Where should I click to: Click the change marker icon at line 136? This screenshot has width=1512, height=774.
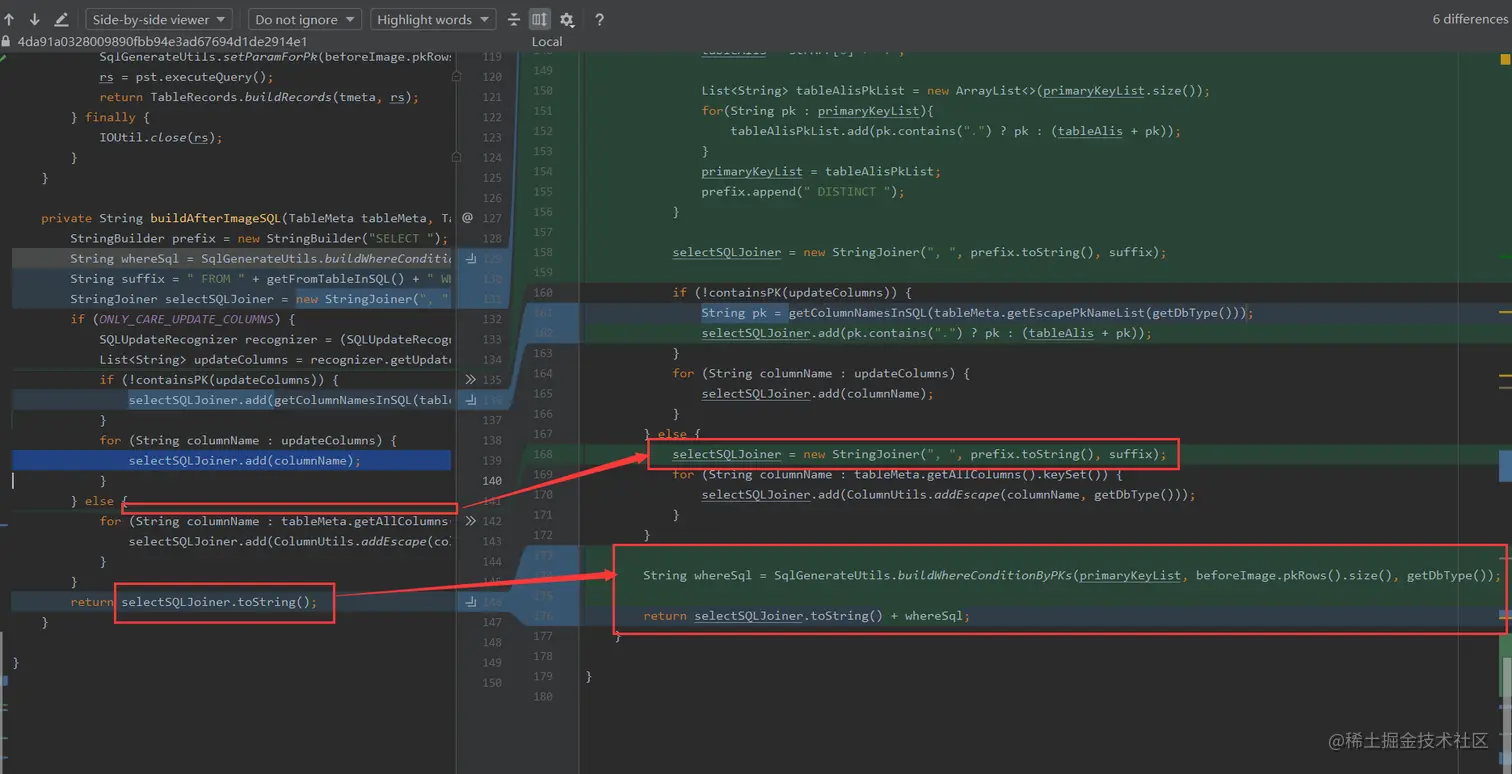pos(470,400)
